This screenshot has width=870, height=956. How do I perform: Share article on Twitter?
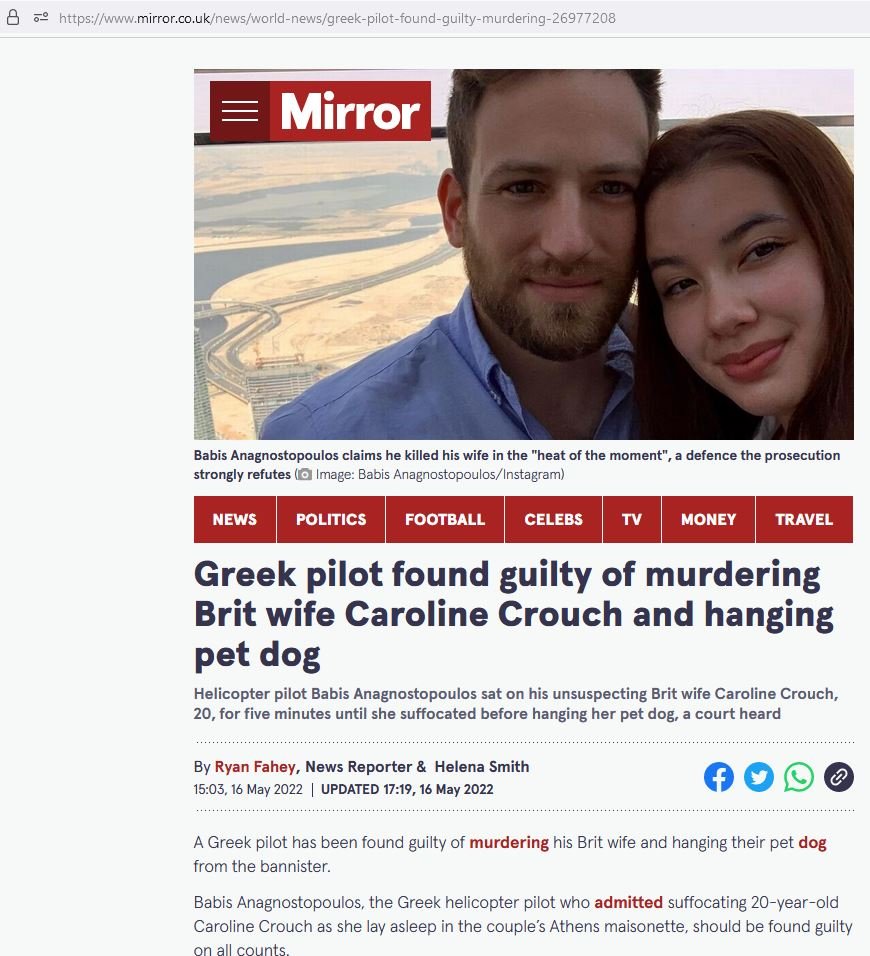758,777
